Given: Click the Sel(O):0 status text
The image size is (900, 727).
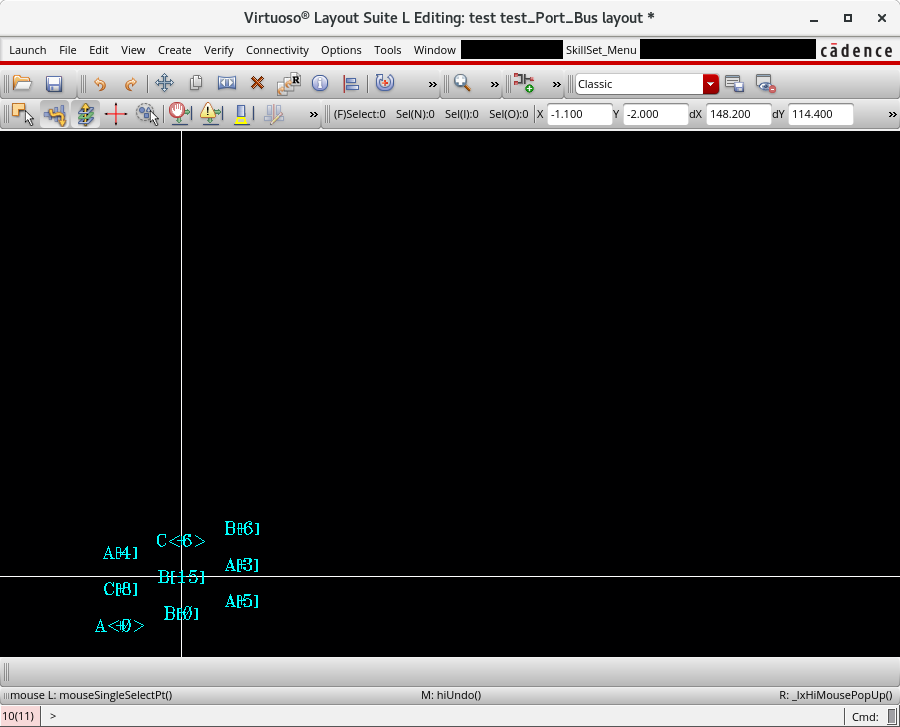Looking at the screenshot, I should (x=509, y=114).
